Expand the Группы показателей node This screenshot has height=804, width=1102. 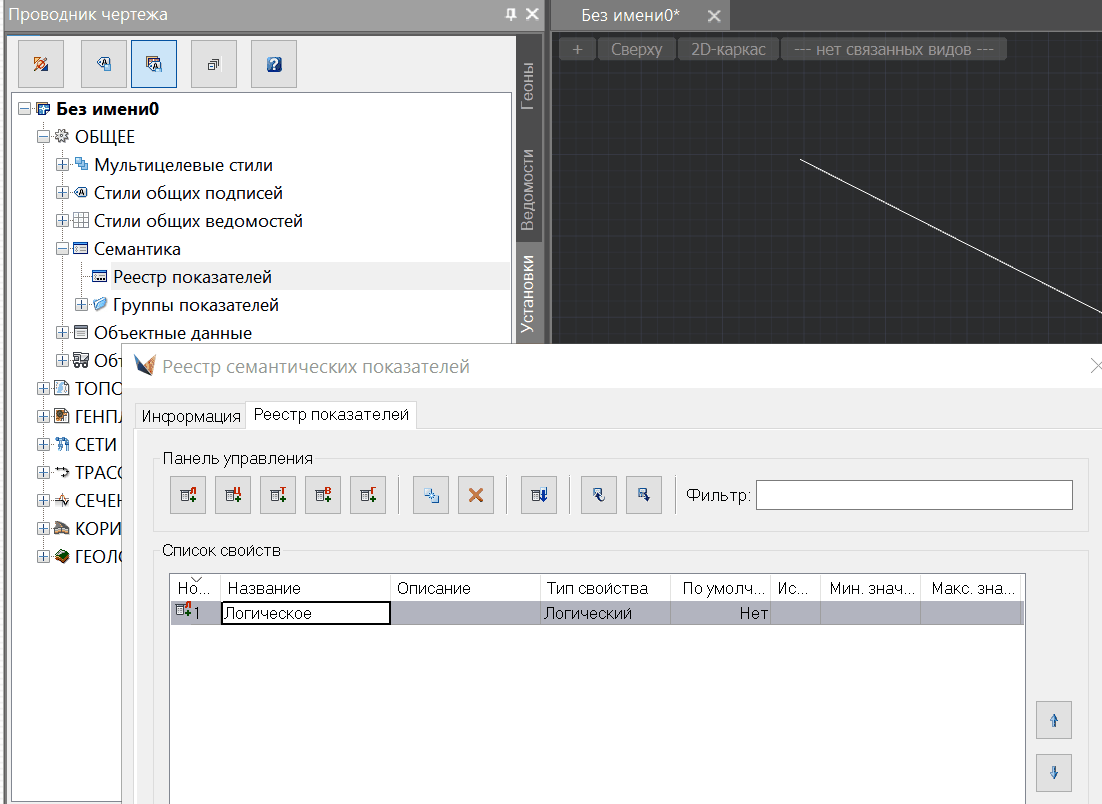pos(82,305)
